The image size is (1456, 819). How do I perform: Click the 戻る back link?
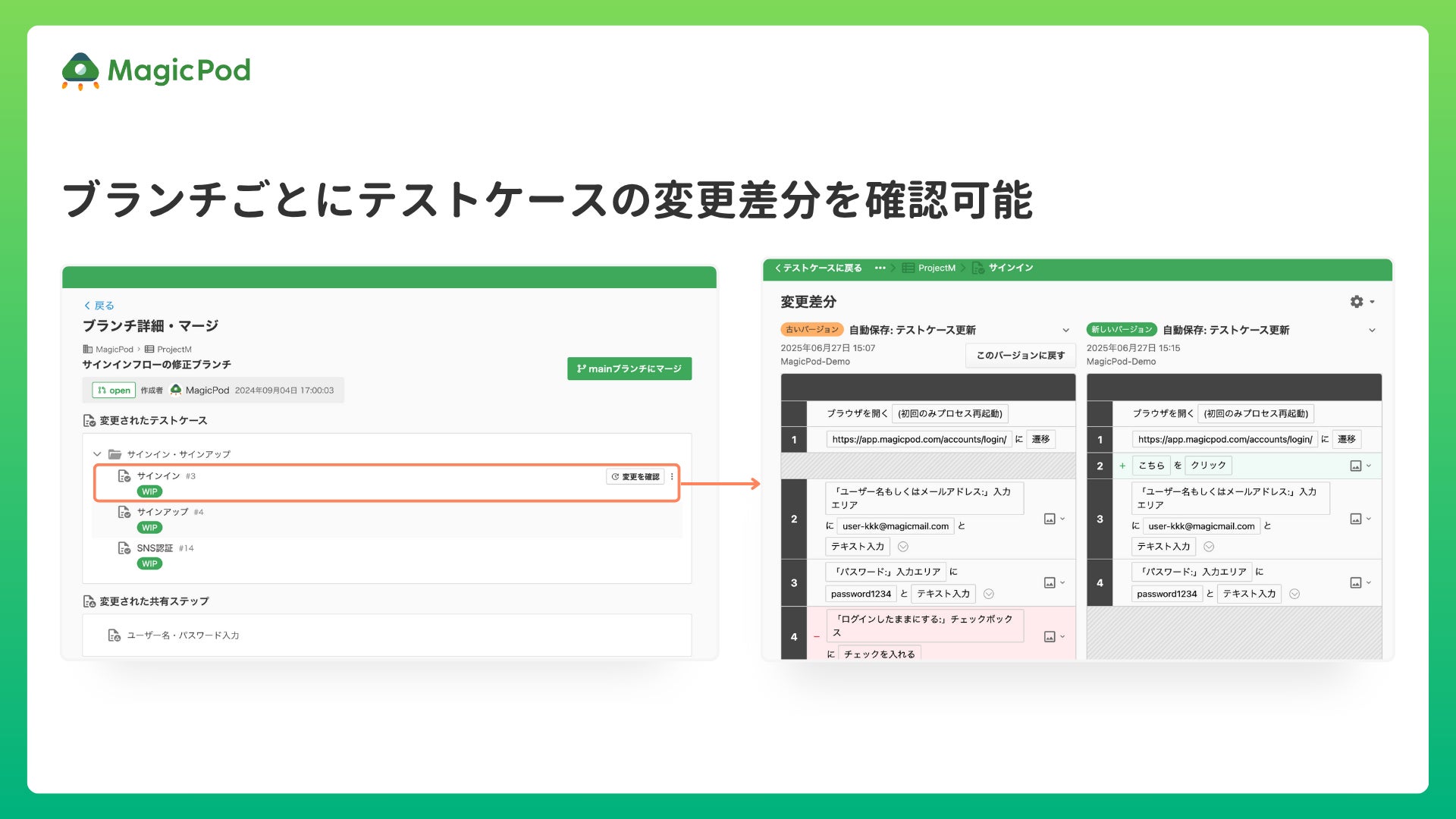[x=99, y=306]
